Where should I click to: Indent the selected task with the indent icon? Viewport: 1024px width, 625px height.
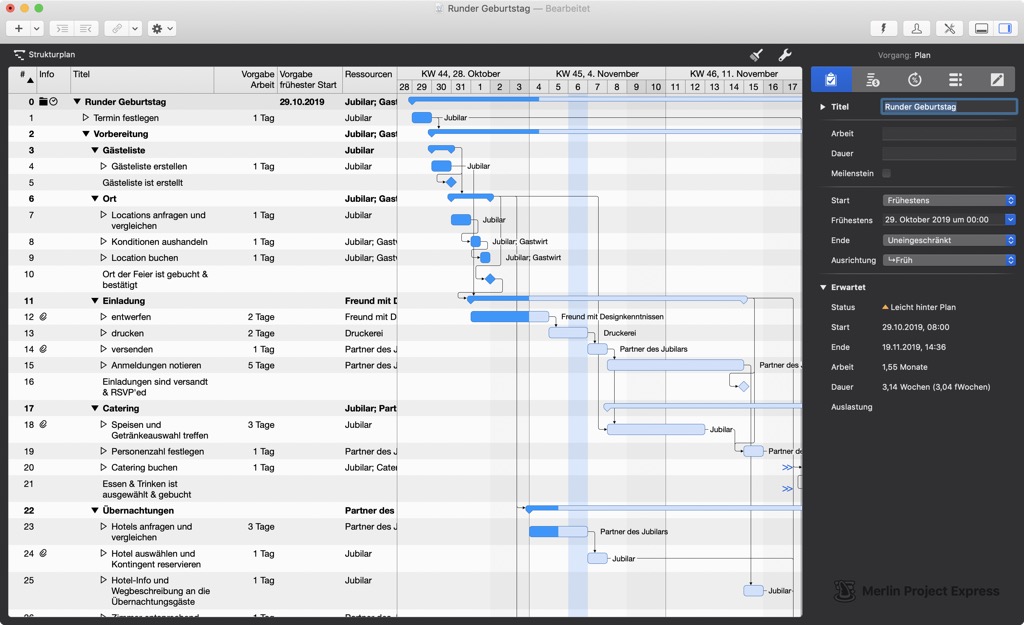(63, 28)
